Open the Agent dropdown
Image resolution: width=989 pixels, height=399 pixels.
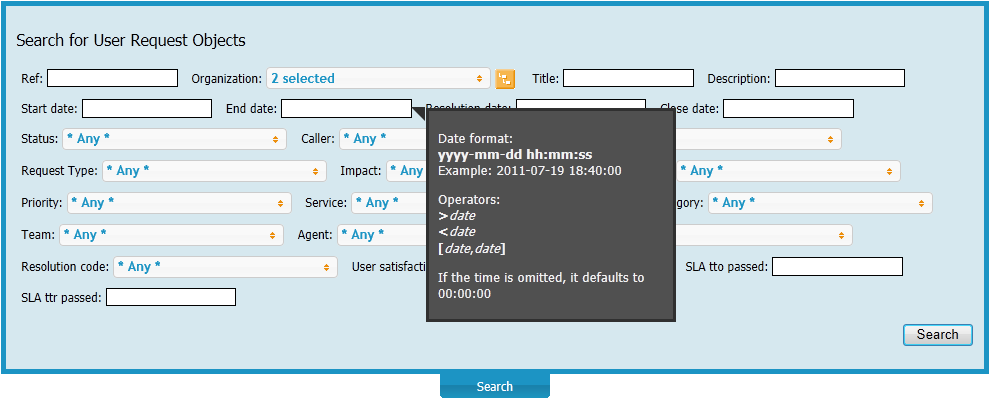pyautogui.click(x=382, y=234)
